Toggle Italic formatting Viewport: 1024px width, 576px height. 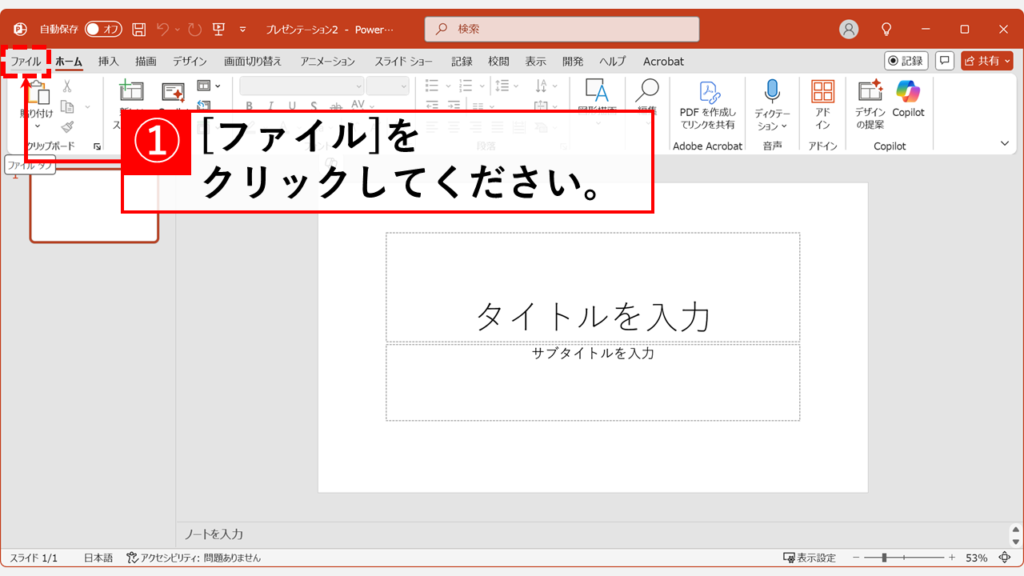[270, 106]
